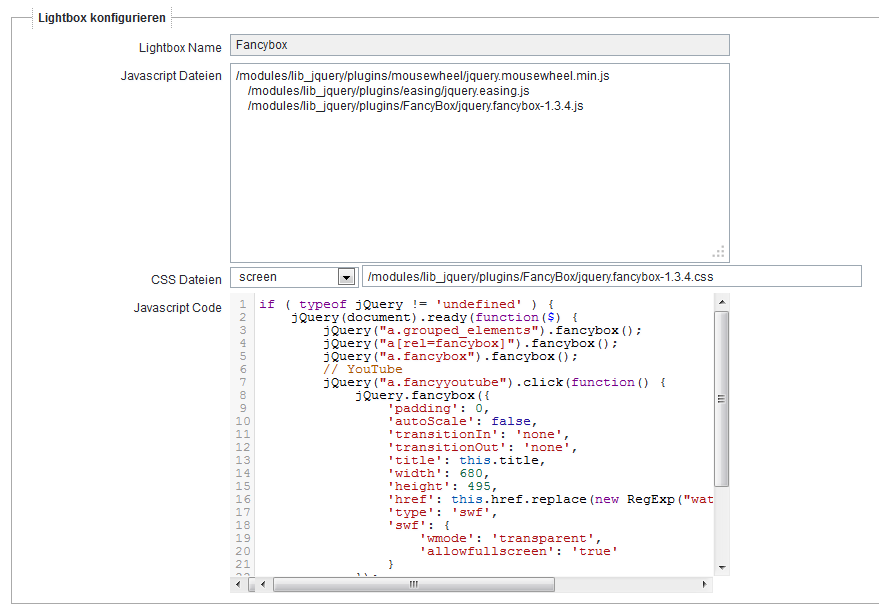Click the 'href' line with RegExp replace
Image resolution: width=879 pixels, height=605 pixels.
pyautogui.click(x=550, y=499)
